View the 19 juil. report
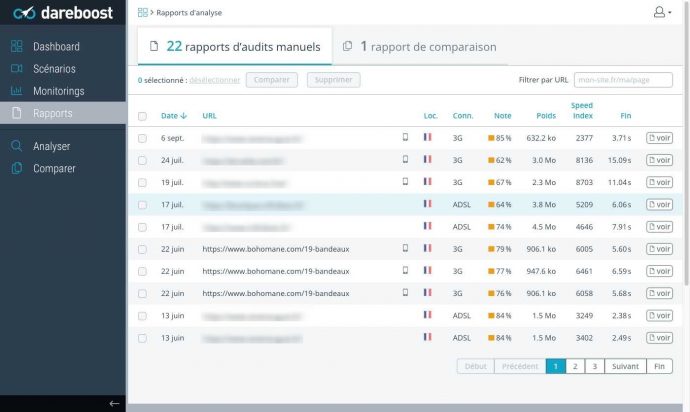The width and height of the screenshot is (690, 412). point(659,182)
